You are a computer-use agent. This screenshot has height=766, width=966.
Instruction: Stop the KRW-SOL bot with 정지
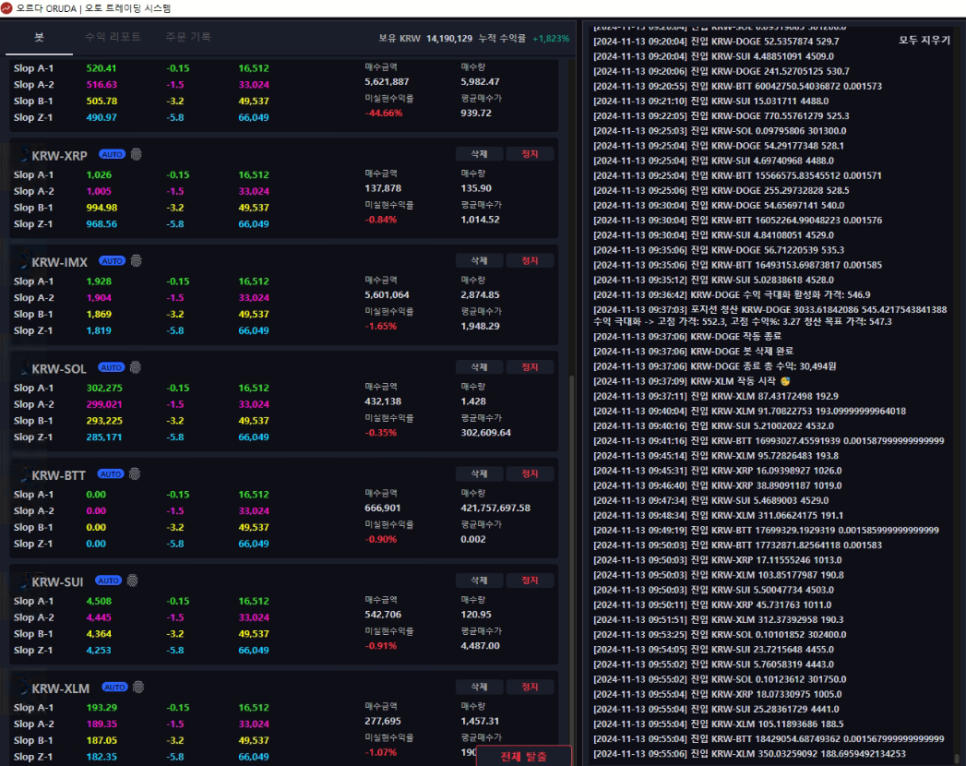[x=530, y=367]
